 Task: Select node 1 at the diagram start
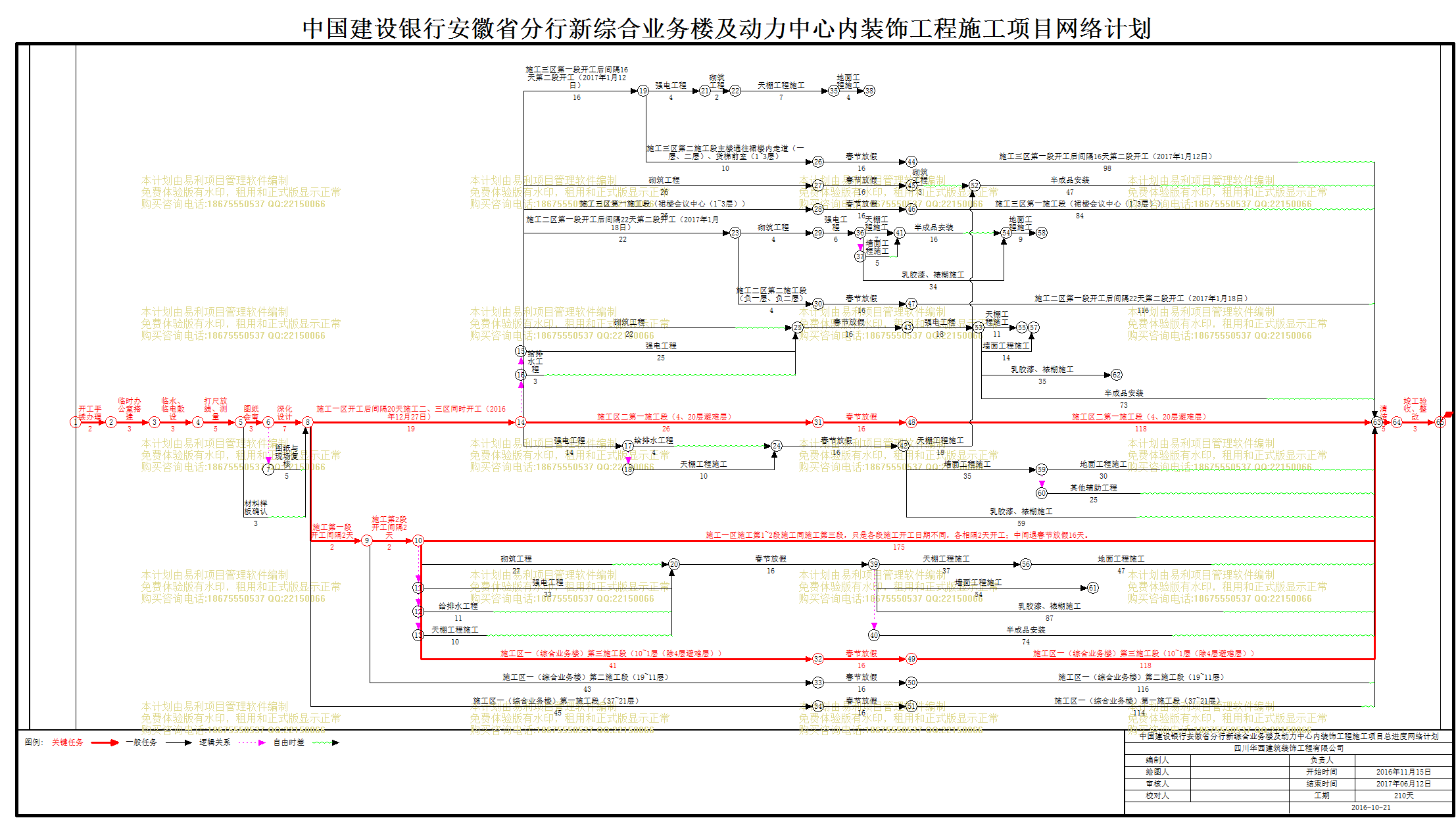point(76,422)
